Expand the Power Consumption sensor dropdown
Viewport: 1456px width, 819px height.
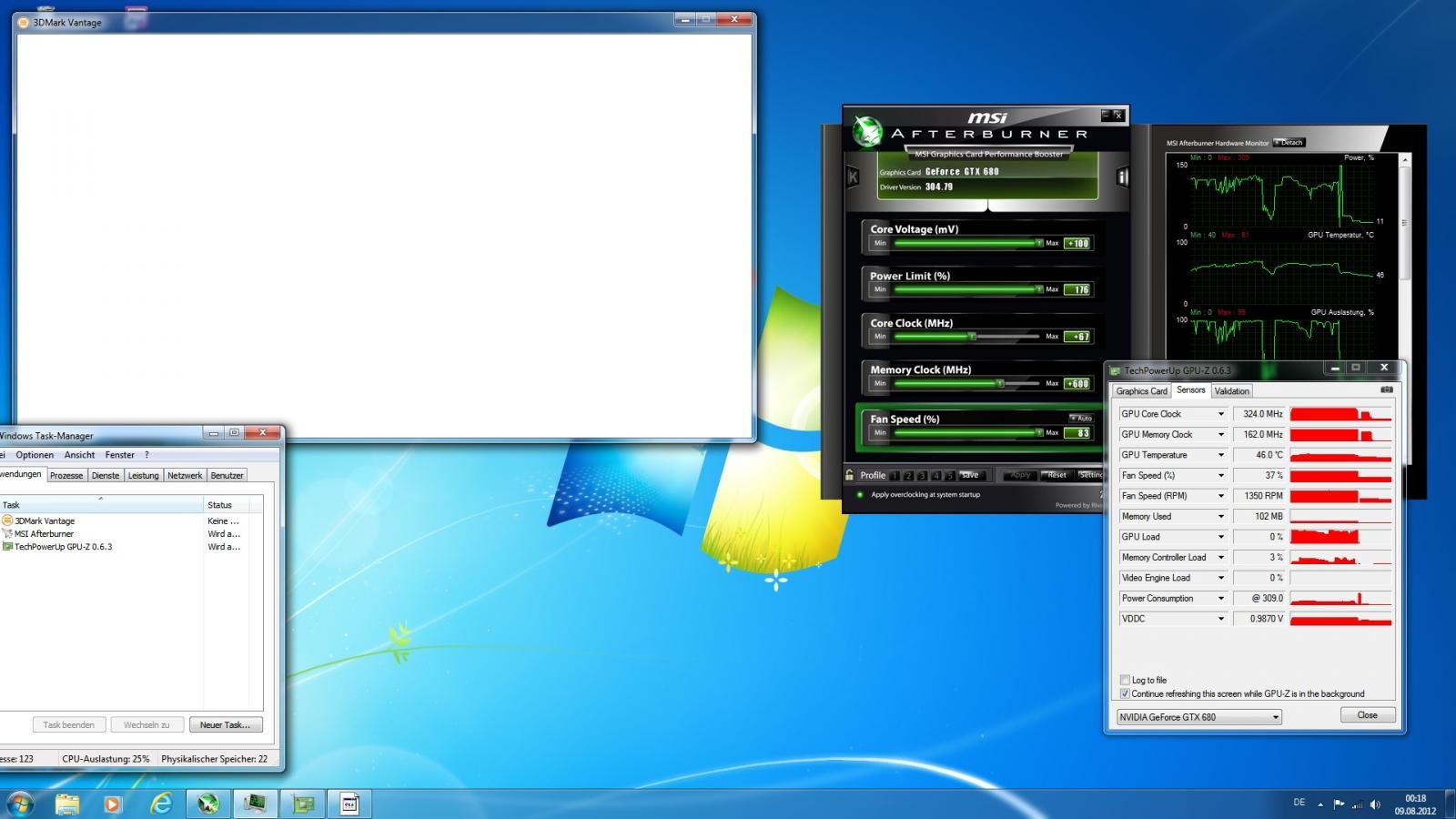[1221, 598]
